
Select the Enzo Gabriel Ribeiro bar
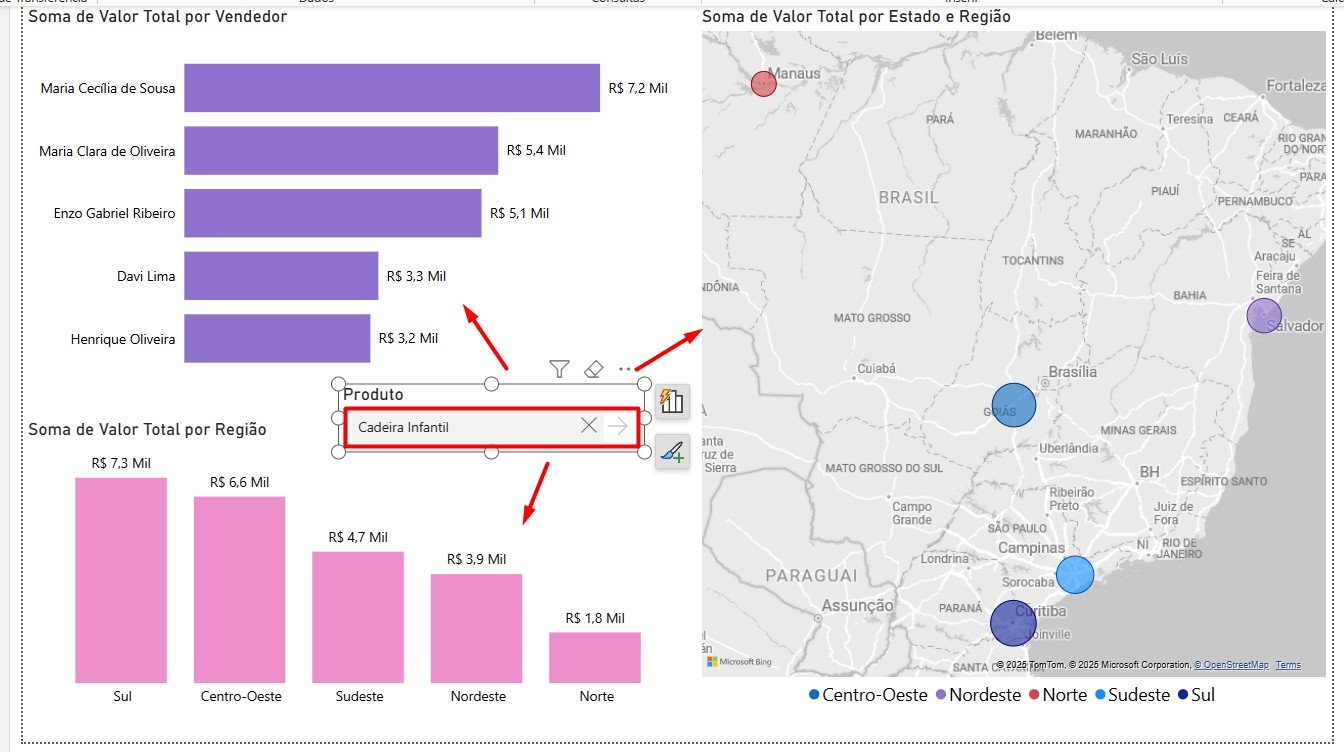tap(333, 213)
